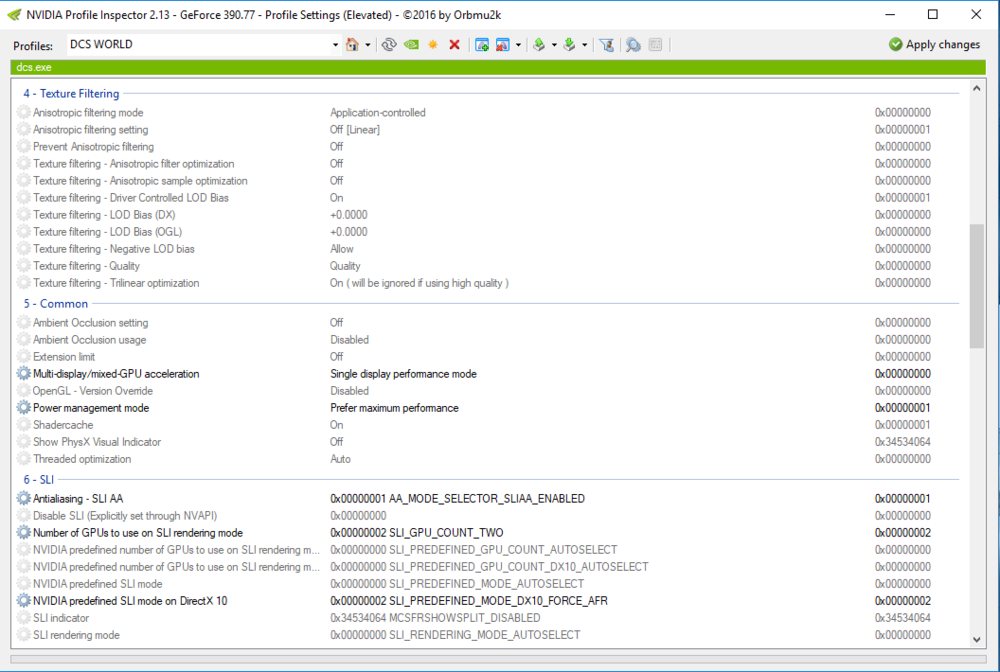Select the dcs.exe application bar
The width and height of the screenshot is (1000, 672).
498,67
